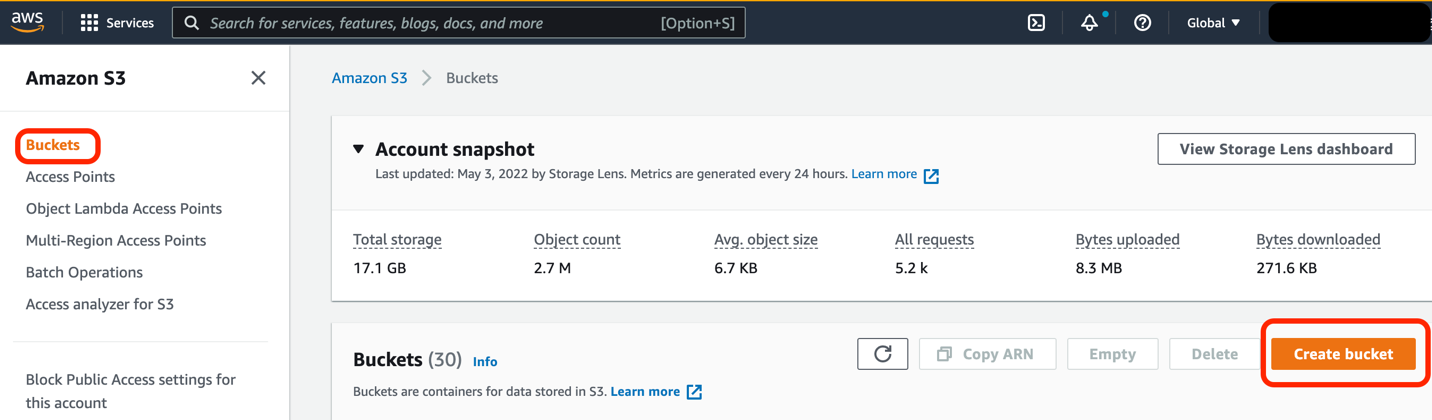Viewport: 1432px width, 420px height.
Task: Click the Info link beside Buckets
Action: pos(485,362)
